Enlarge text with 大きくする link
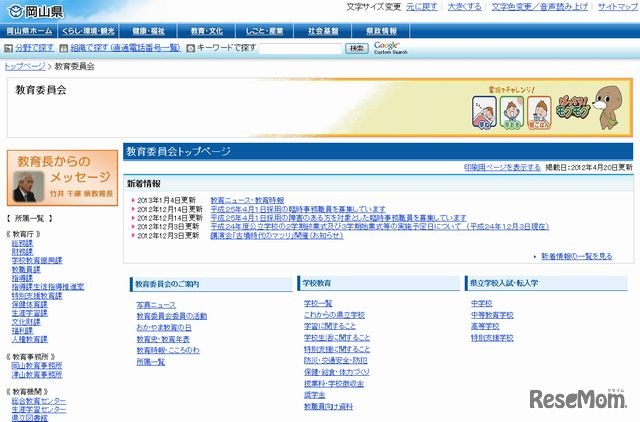 click(x=464, y=7)
